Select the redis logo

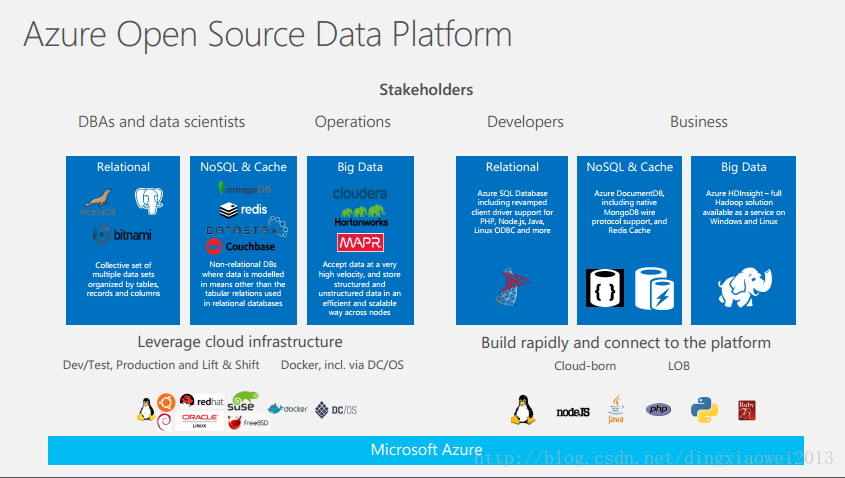(244, 209)
